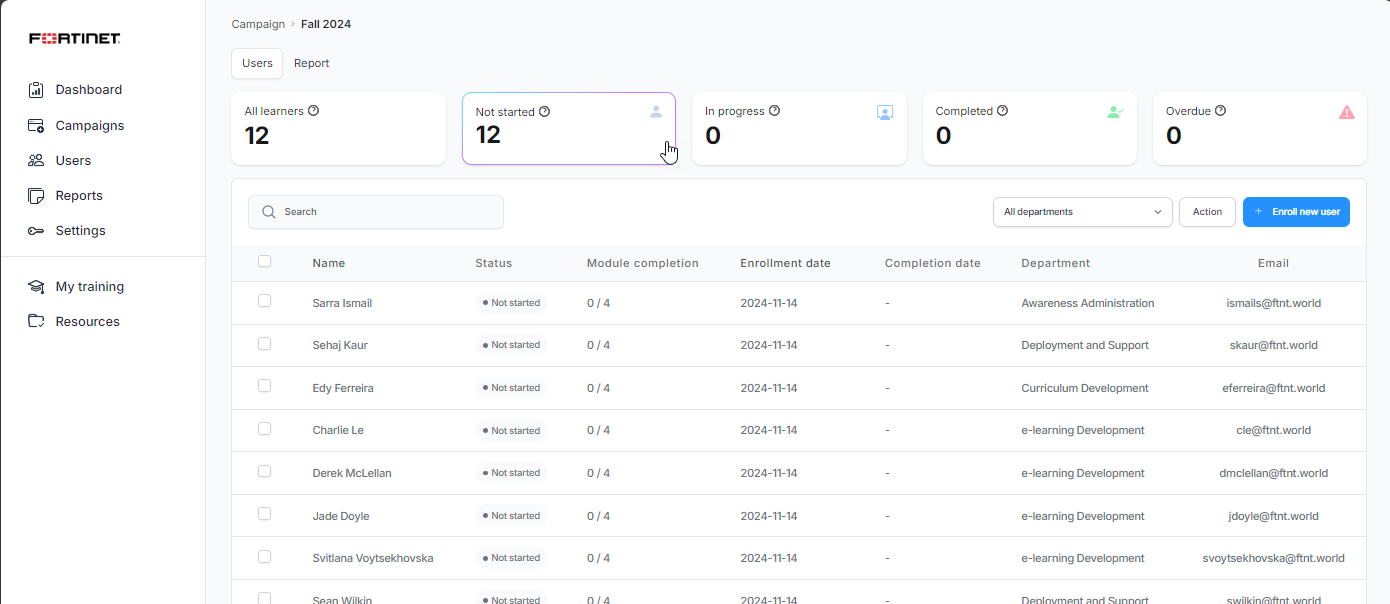1390x604 pixels.
Task: Click the Awareness Administration department cell
Action: [x=1088, y=303]
